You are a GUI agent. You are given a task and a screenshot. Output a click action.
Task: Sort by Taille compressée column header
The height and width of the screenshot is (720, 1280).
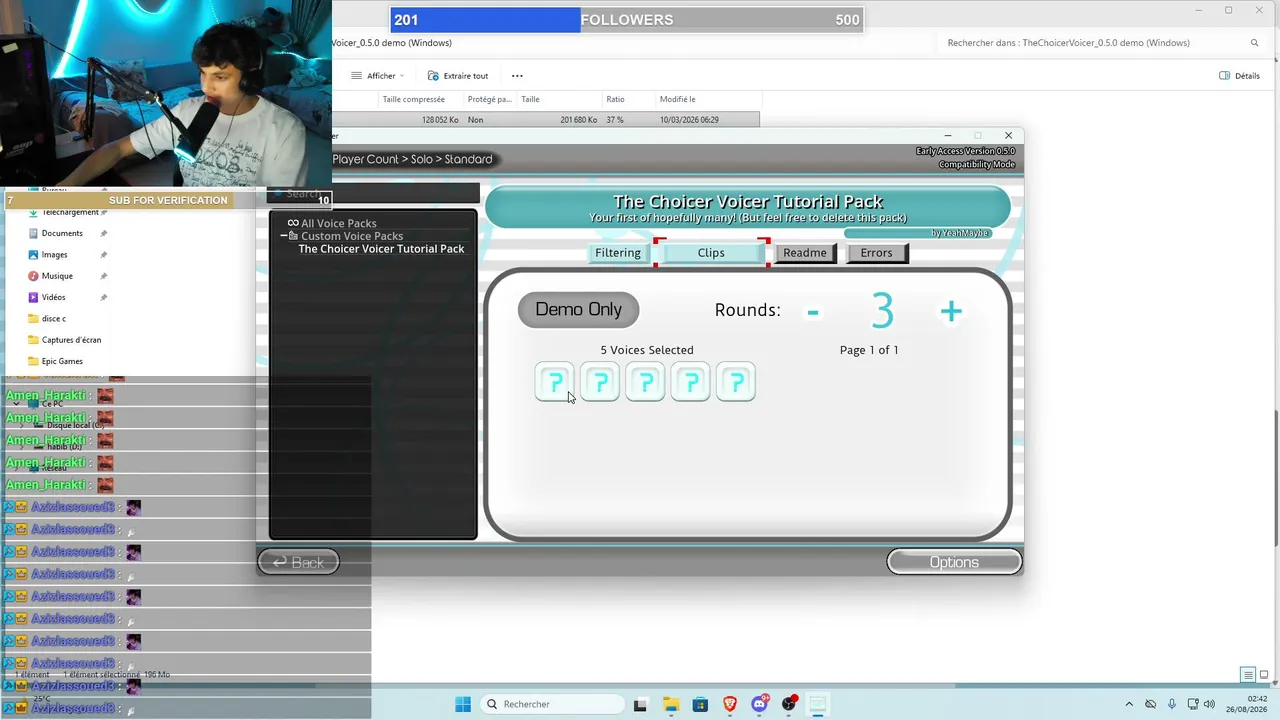point(414,100)
